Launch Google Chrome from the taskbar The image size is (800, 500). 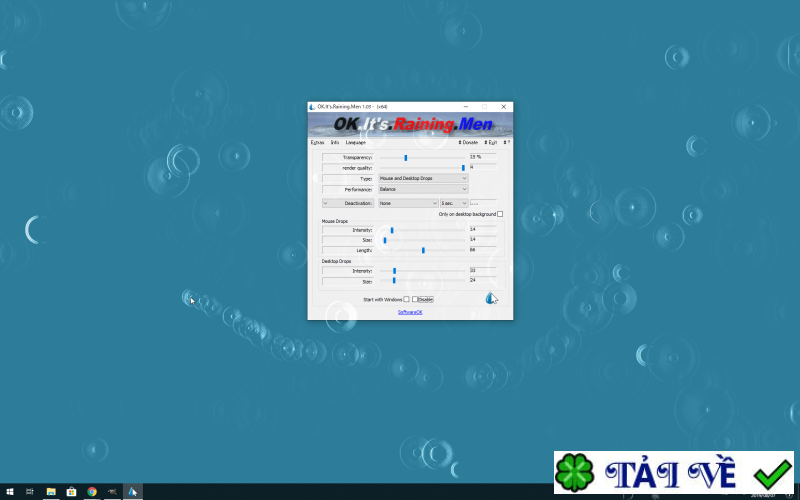click(92, 492)
